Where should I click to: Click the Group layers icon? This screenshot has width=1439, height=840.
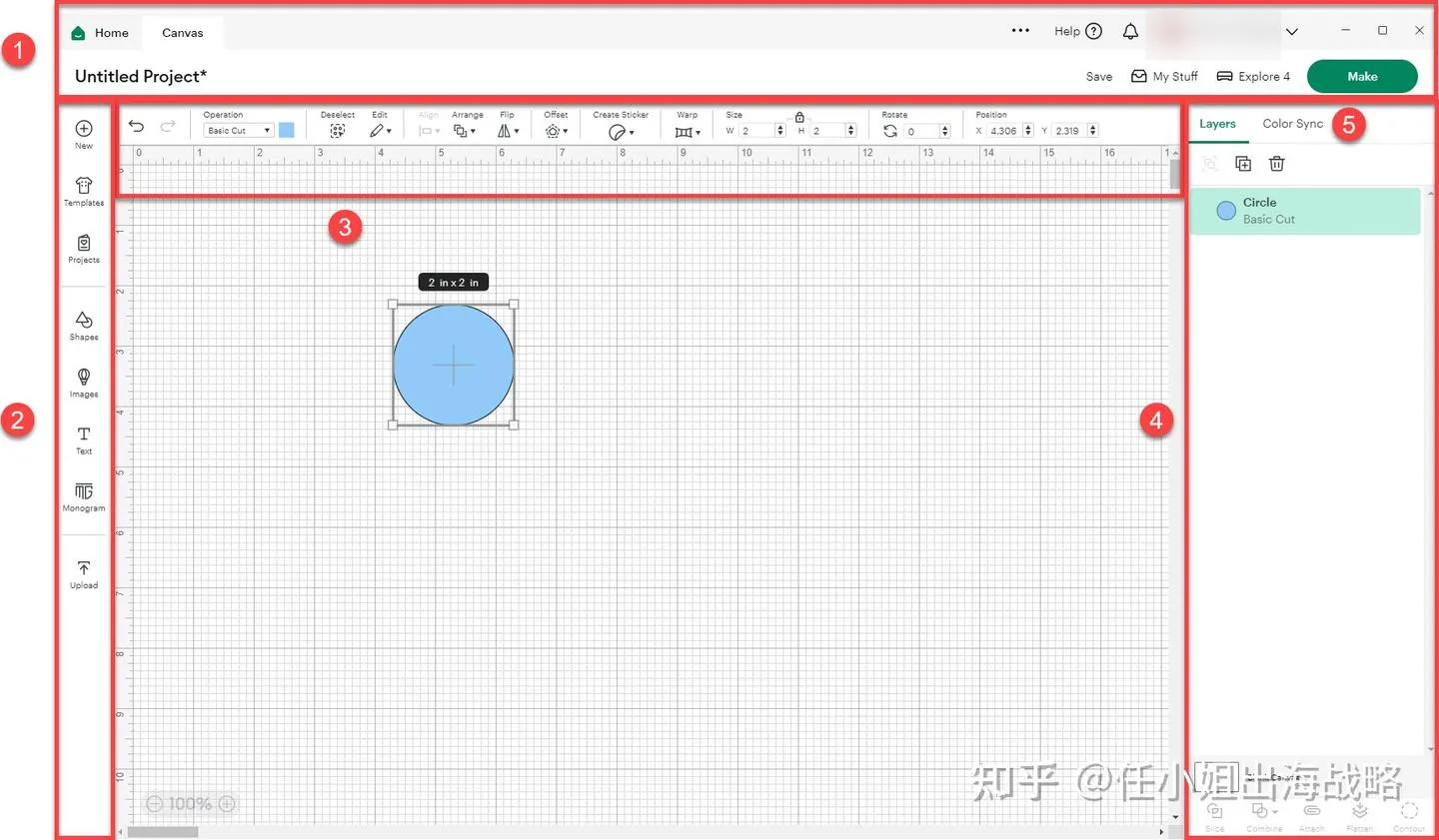(x=1210, y=164)
